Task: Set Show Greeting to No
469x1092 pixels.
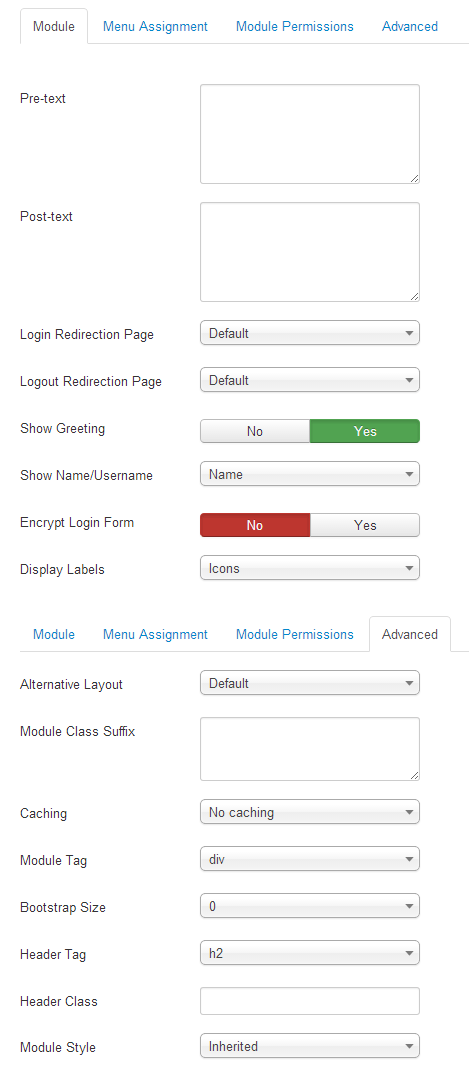Action: (254, 431)
